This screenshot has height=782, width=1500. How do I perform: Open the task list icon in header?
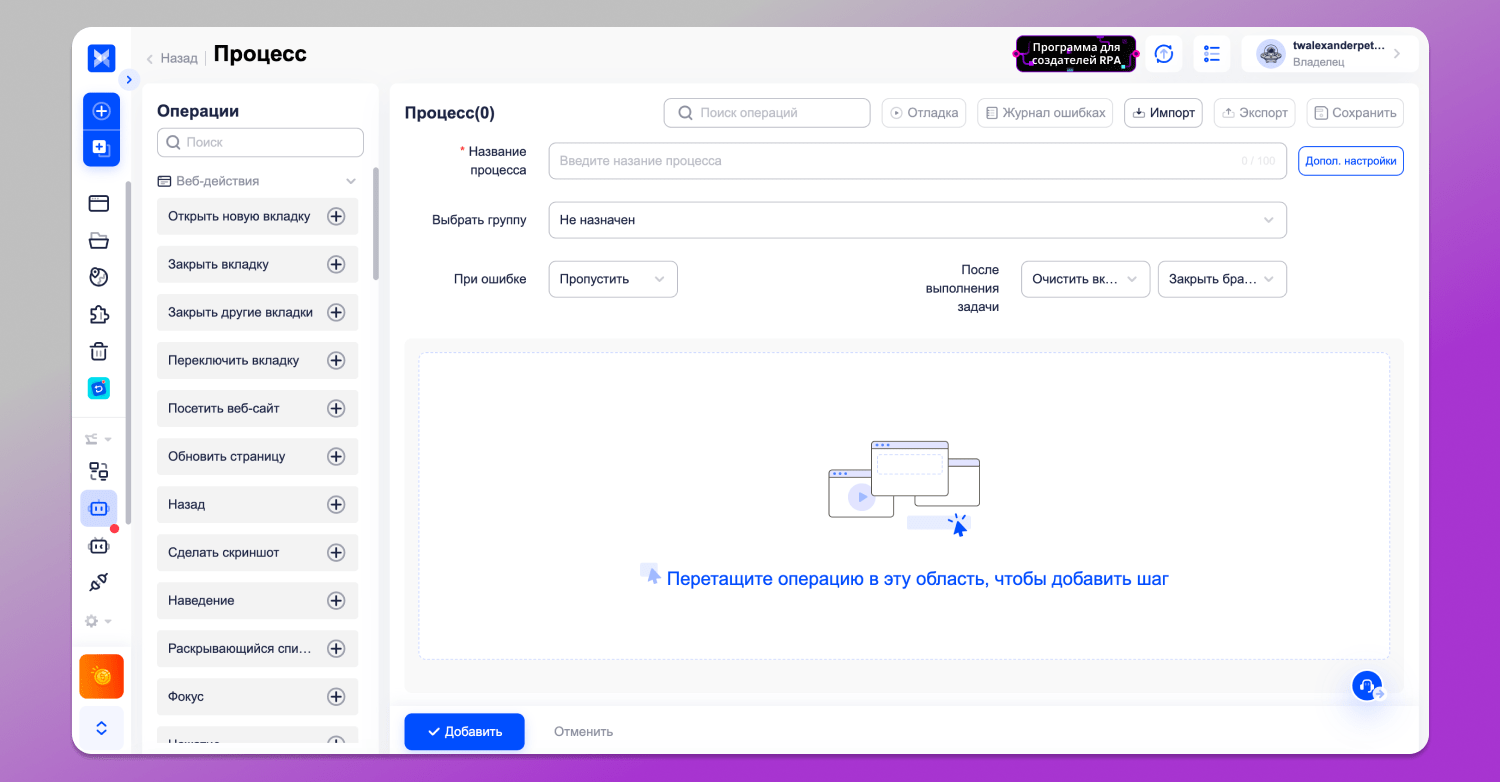[1211, 54]
